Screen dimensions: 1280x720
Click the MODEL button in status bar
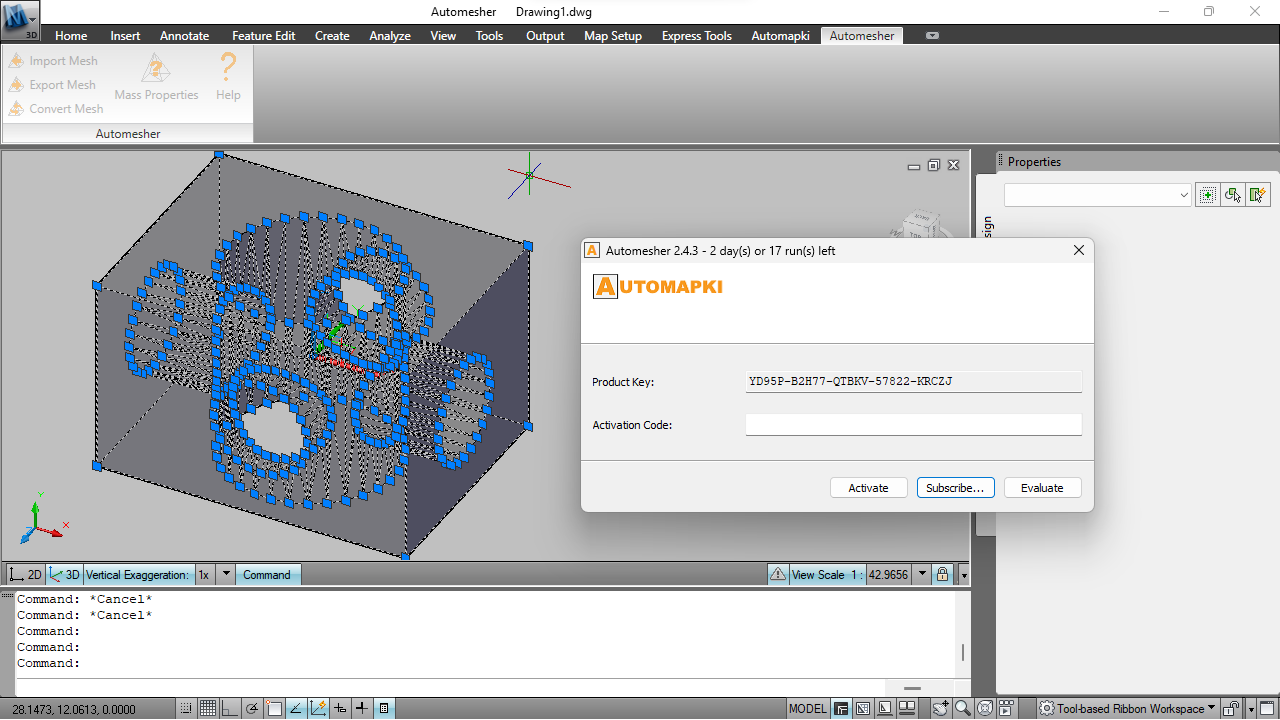(808, 709)
